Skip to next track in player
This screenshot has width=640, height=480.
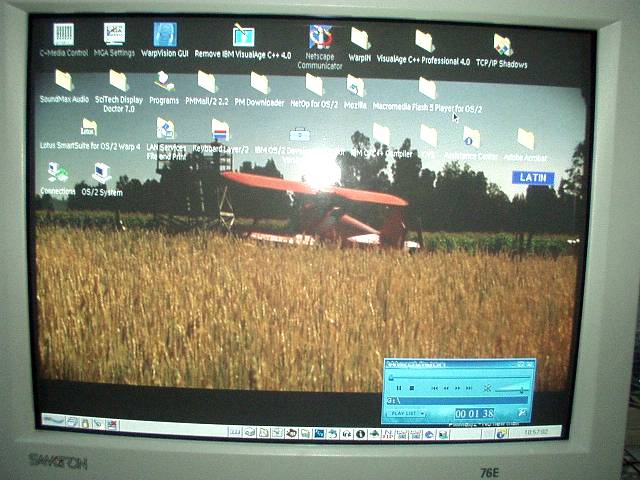(x=469, y=388)
